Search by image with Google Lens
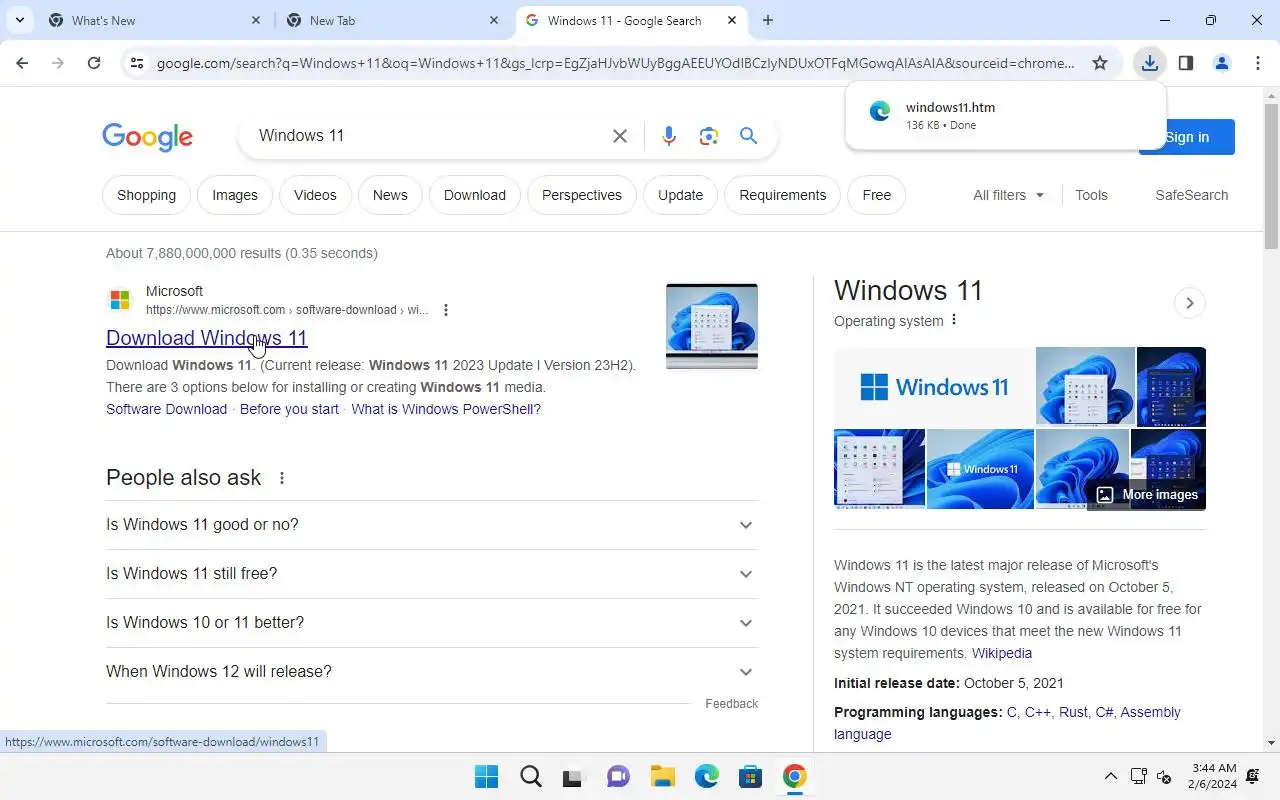The width and height of the screenshot is (1280, 800). click(709, 136)
